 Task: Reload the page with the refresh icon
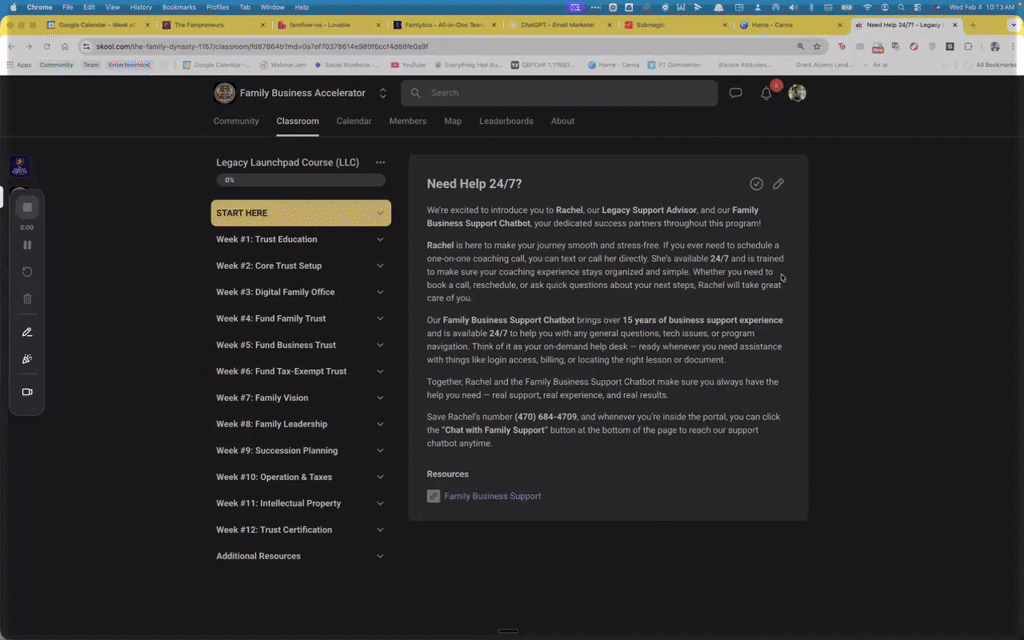47,46
